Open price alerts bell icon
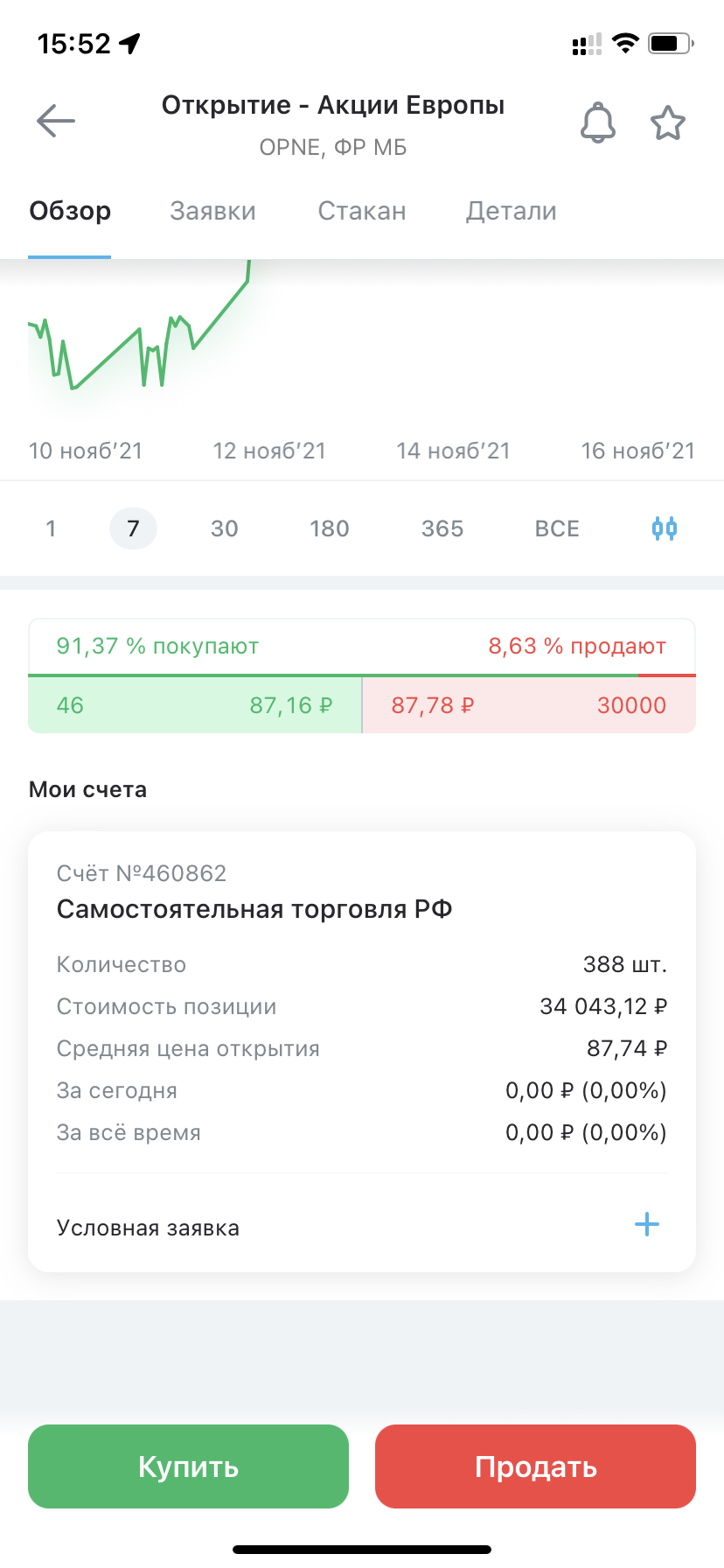This screenshot has width=724, height=1568. [598, 122]
